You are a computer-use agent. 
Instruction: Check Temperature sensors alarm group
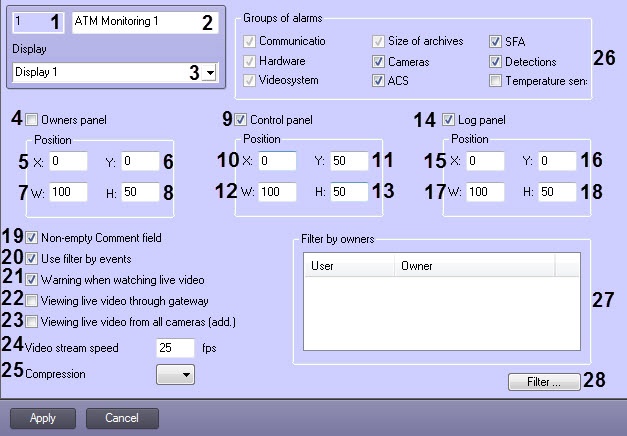pos(495,81)
